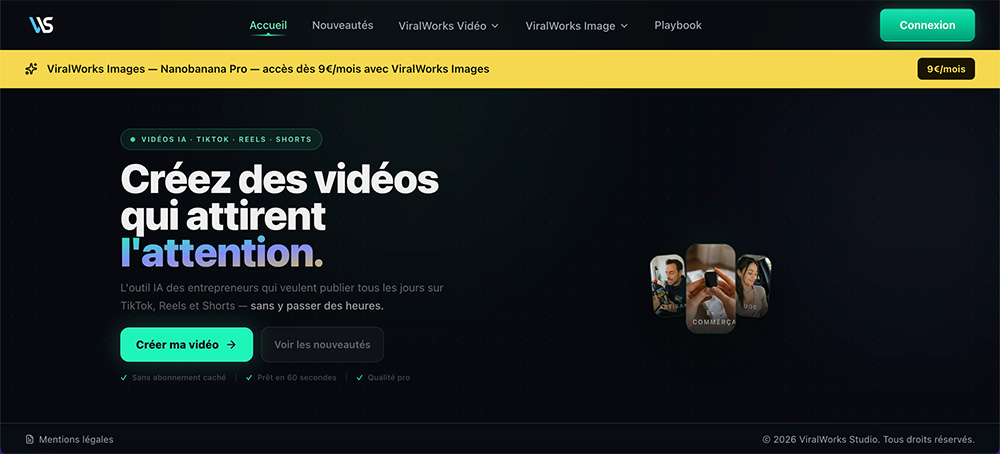Select the E-commerçant center video thumbnail
The height and width of the screenshot is (454, 1000).
(710, 288)
